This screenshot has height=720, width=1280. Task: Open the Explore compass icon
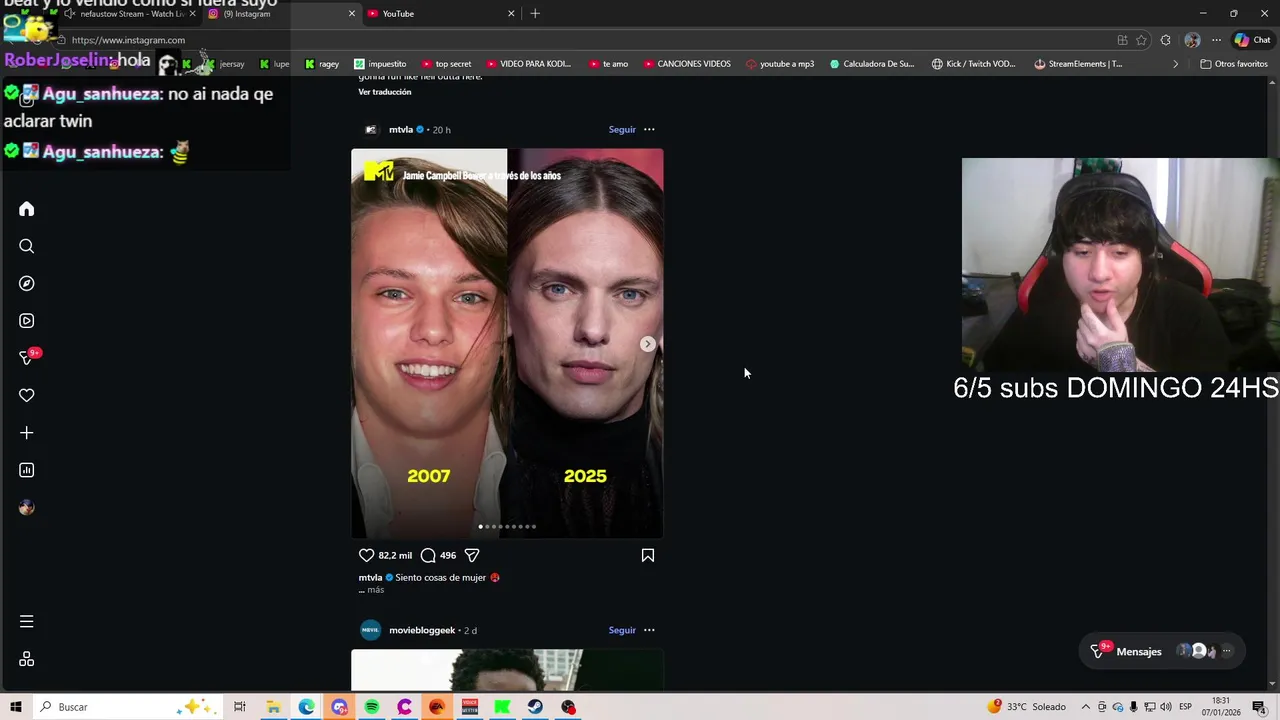pyautogui.click(x=27, y=284)
